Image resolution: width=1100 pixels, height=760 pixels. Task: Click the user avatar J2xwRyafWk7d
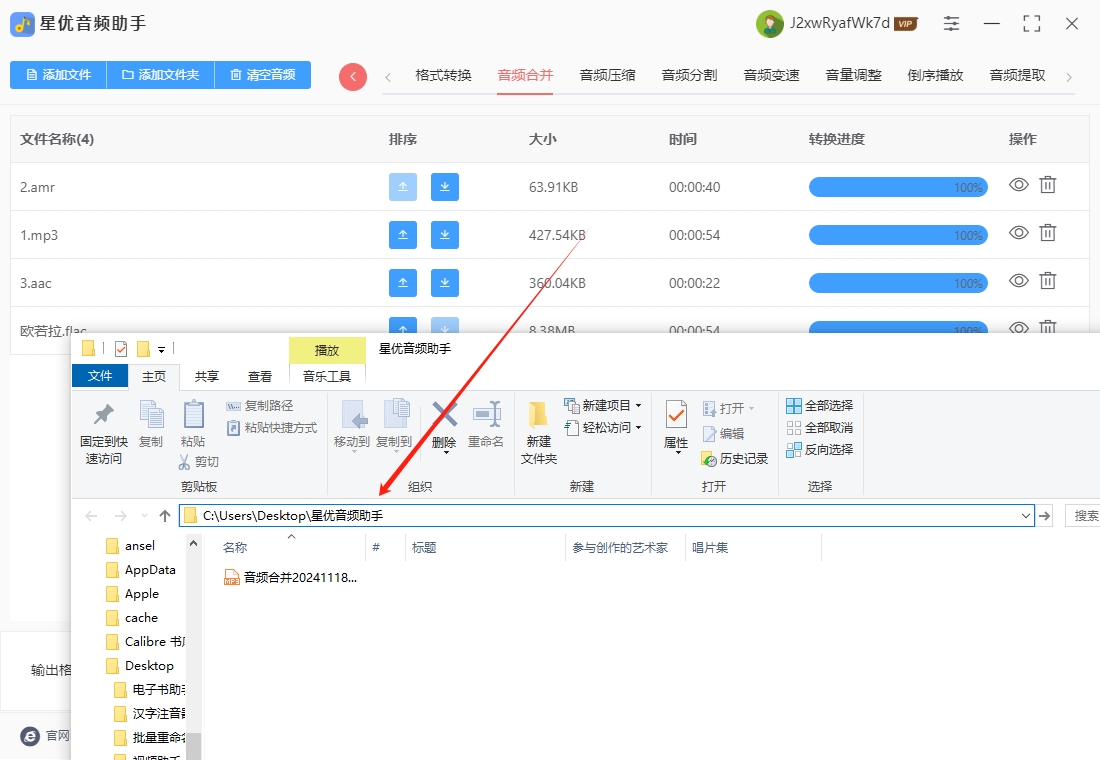tap(770, 24)
